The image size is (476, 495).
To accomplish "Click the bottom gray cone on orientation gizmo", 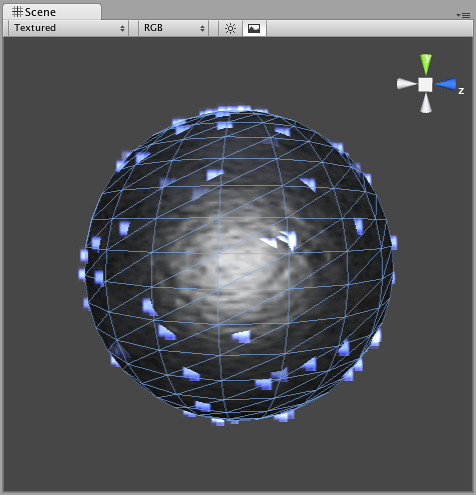I will tap(426, 103).
